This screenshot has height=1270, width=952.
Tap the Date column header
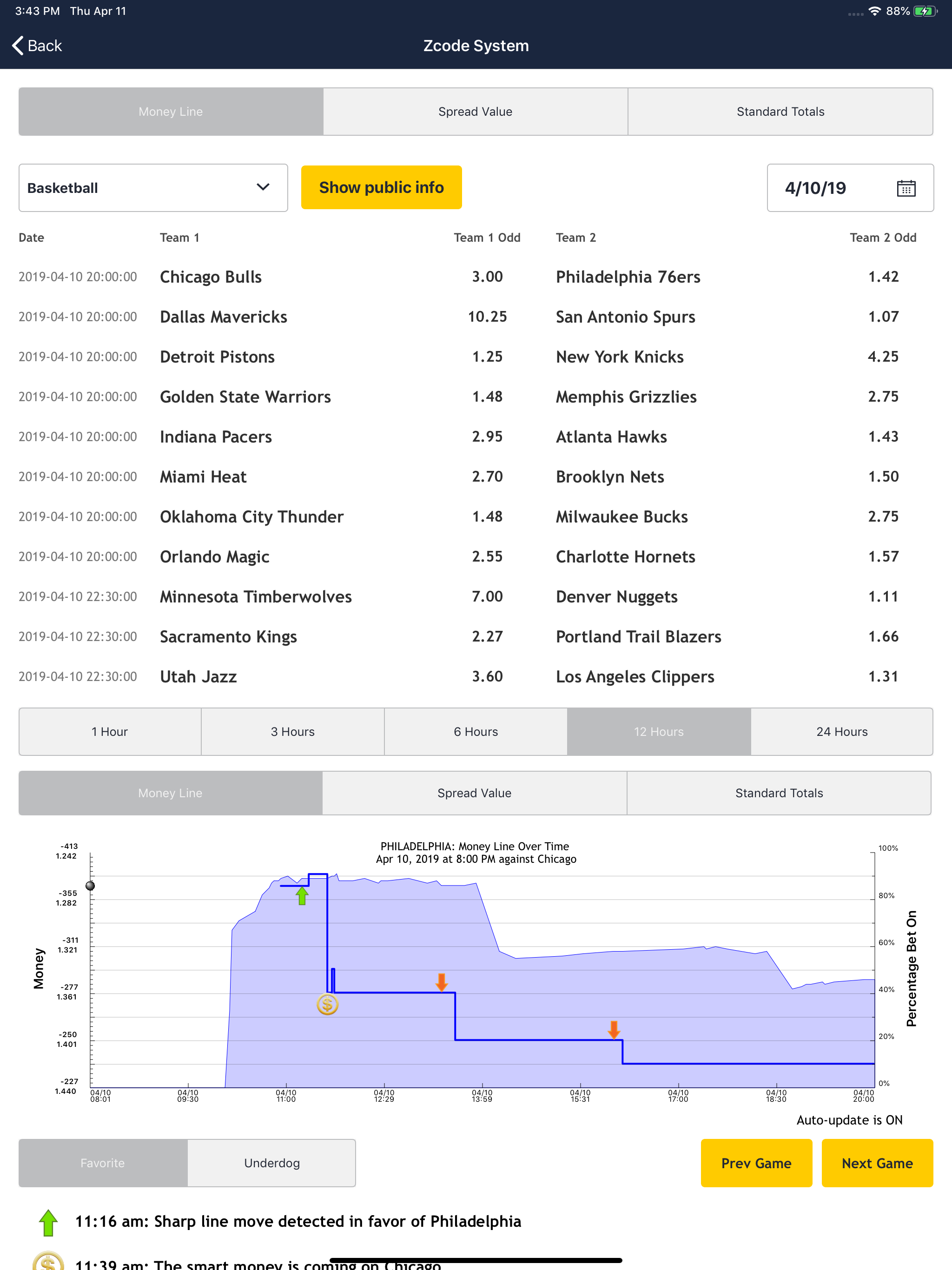pos(32,238)
